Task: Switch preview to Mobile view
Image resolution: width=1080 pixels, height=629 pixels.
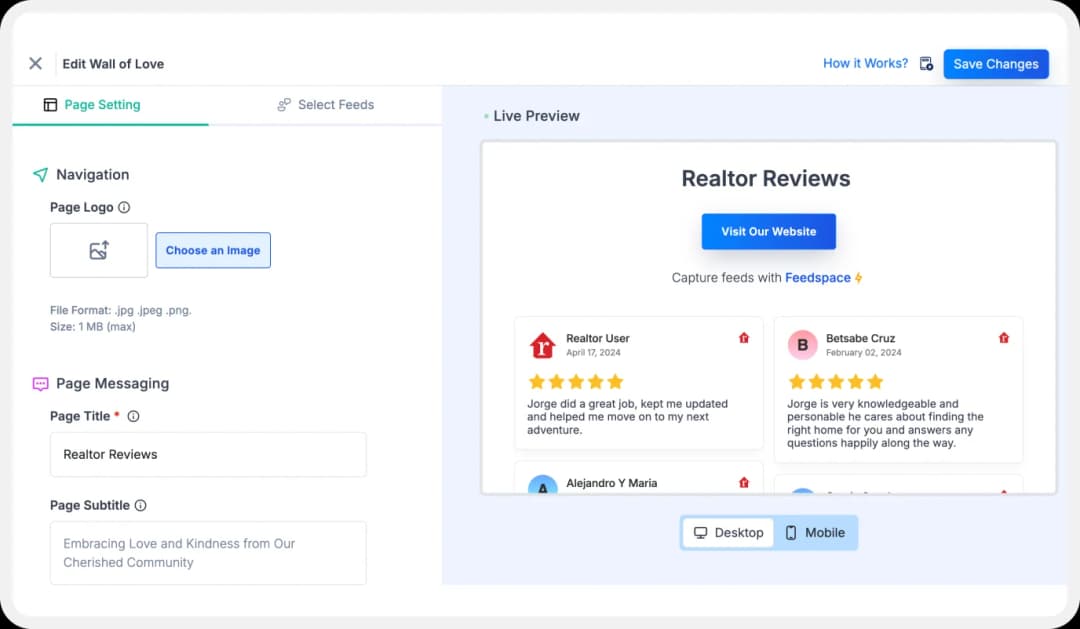Action: 815,533
